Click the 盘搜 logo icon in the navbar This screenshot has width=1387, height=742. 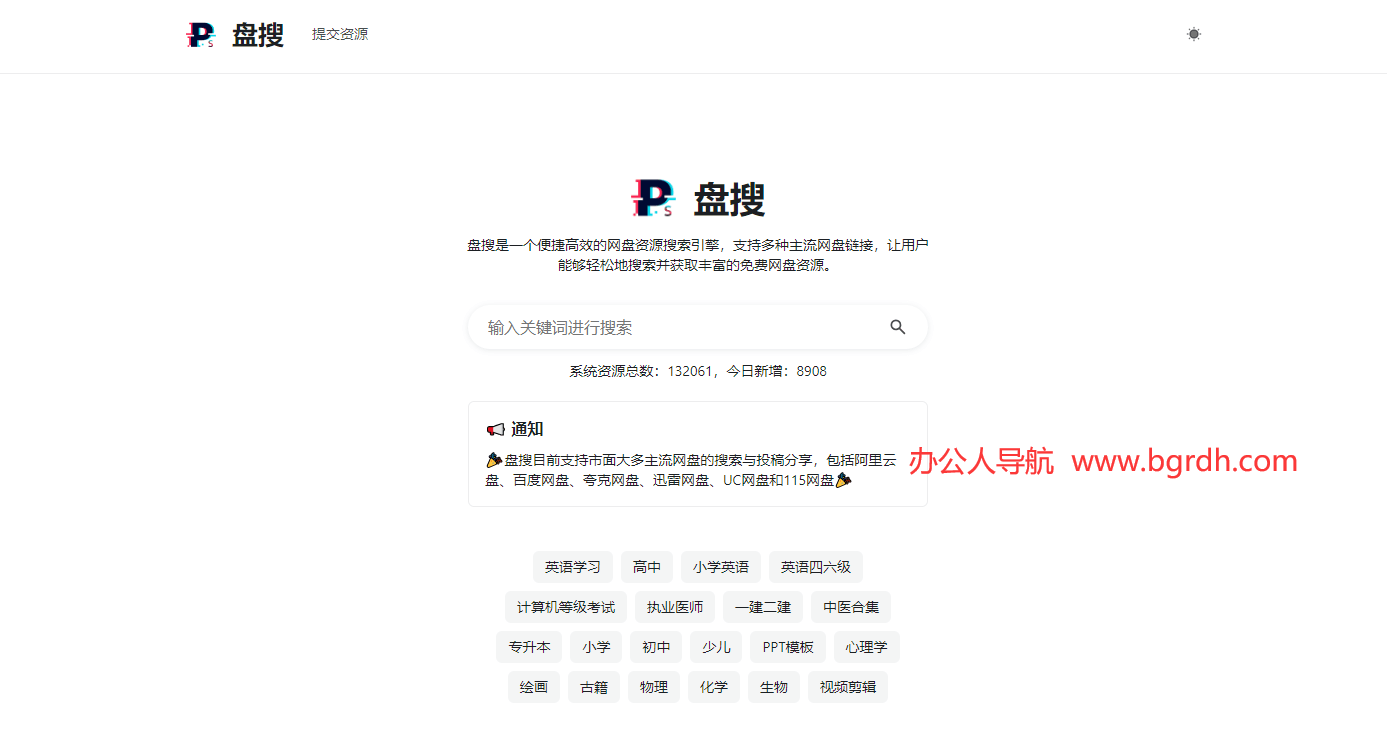tap(199, 34)
